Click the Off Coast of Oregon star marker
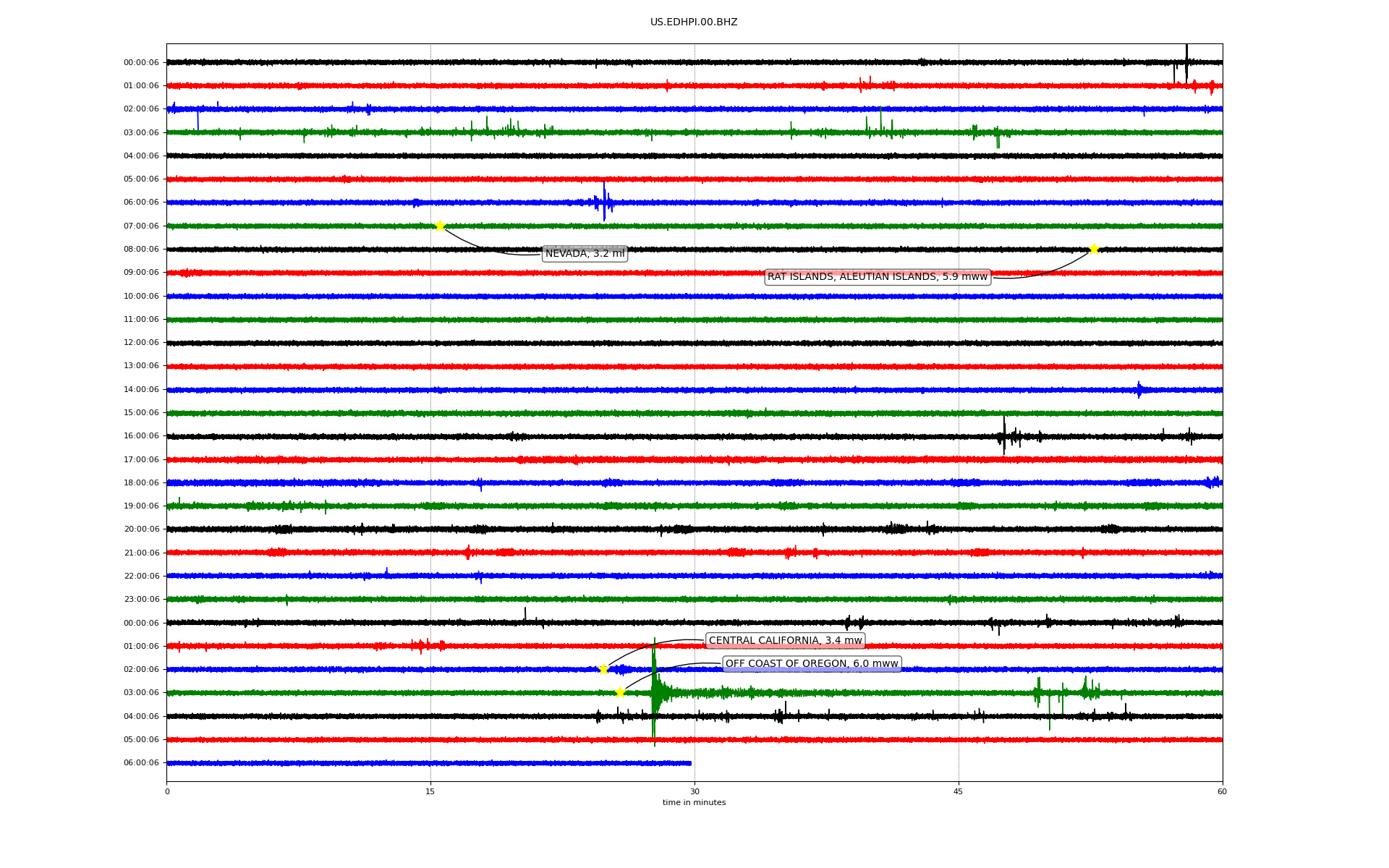The height and width of the screenshot is (868, 1389). pyautogui.click(x=620, y=692)
